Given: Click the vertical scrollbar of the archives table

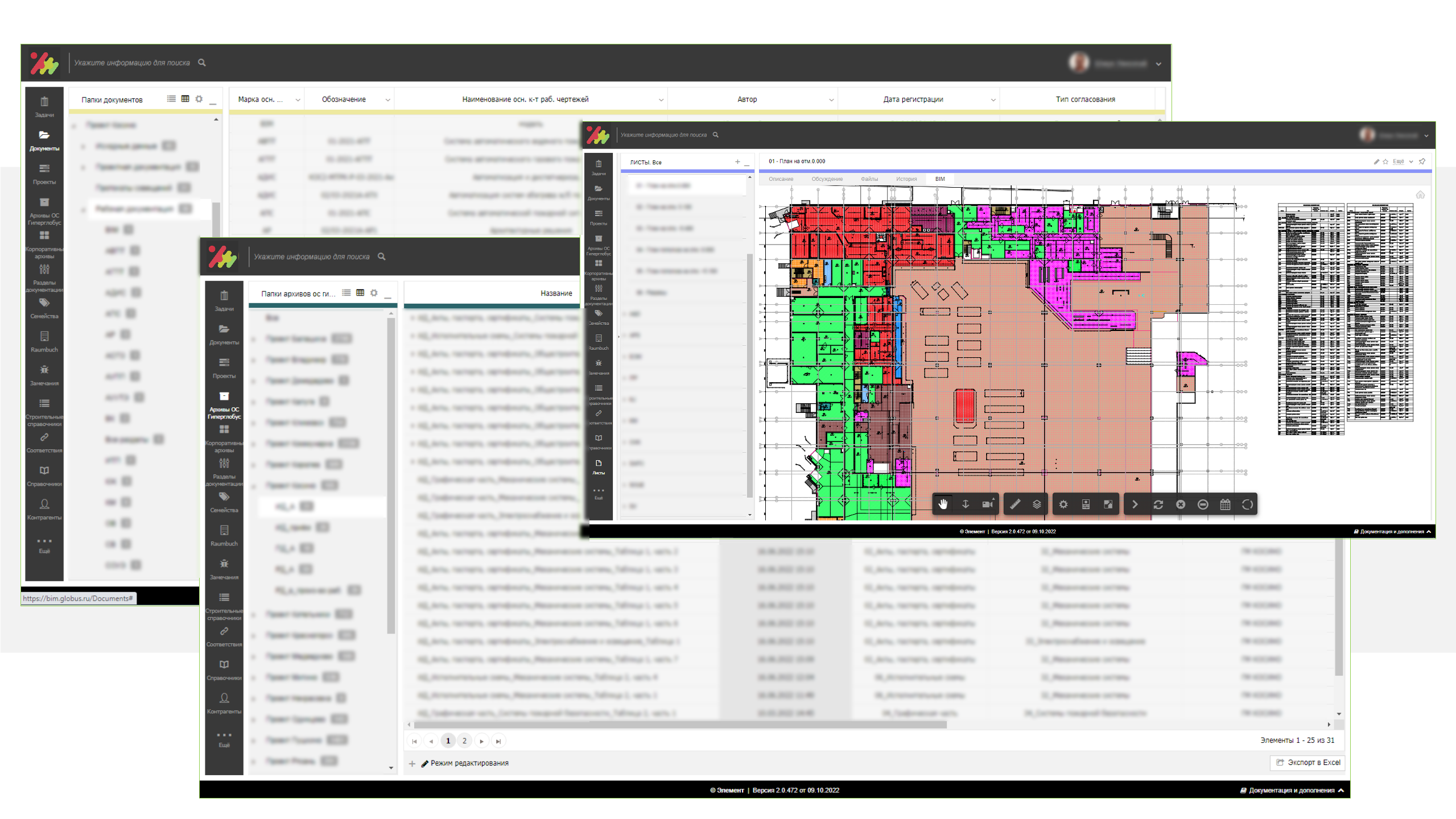Looking at the screenshot, I should tap(1338, 607).
